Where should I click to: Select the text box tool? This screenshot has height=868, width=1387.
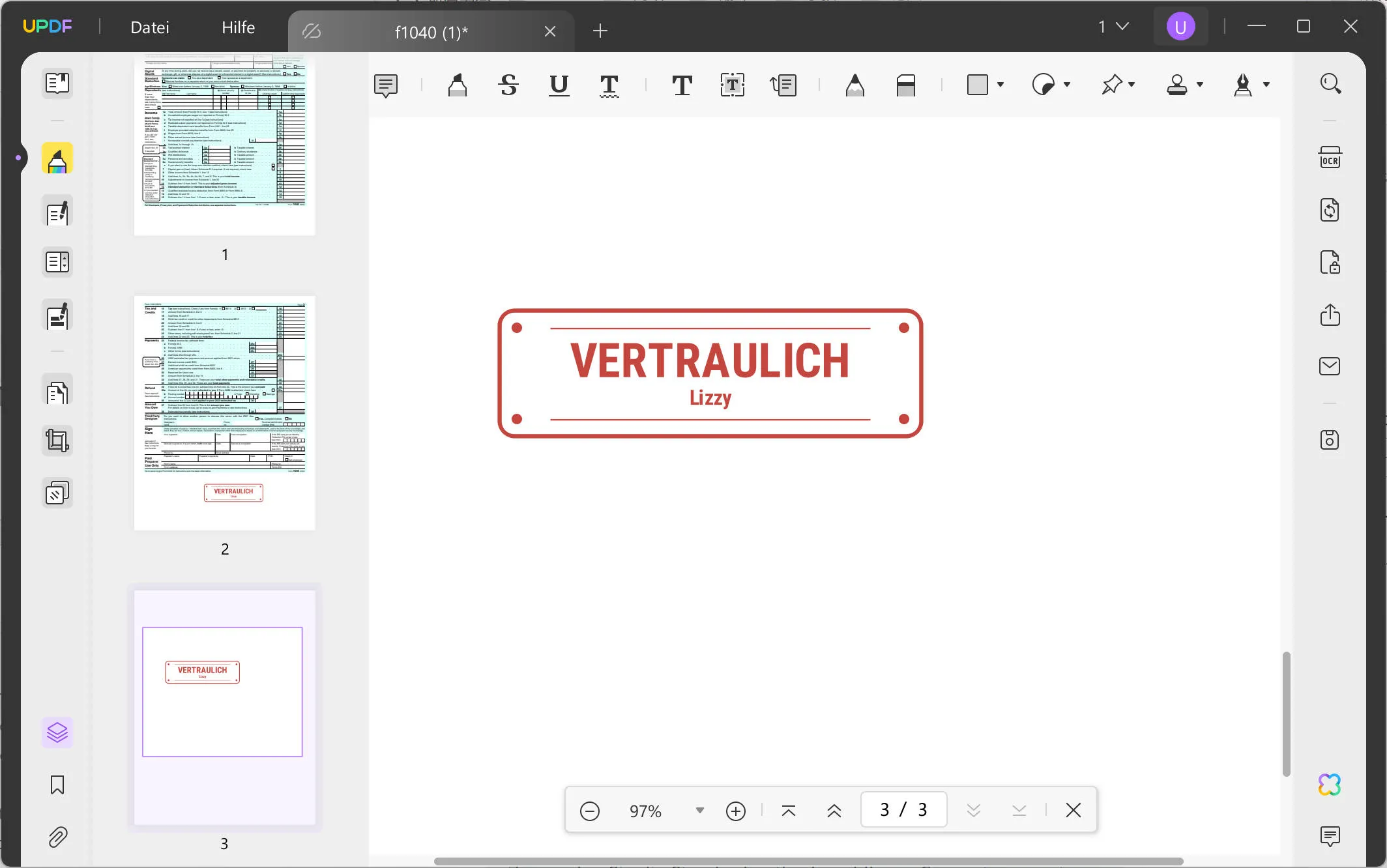733,85
